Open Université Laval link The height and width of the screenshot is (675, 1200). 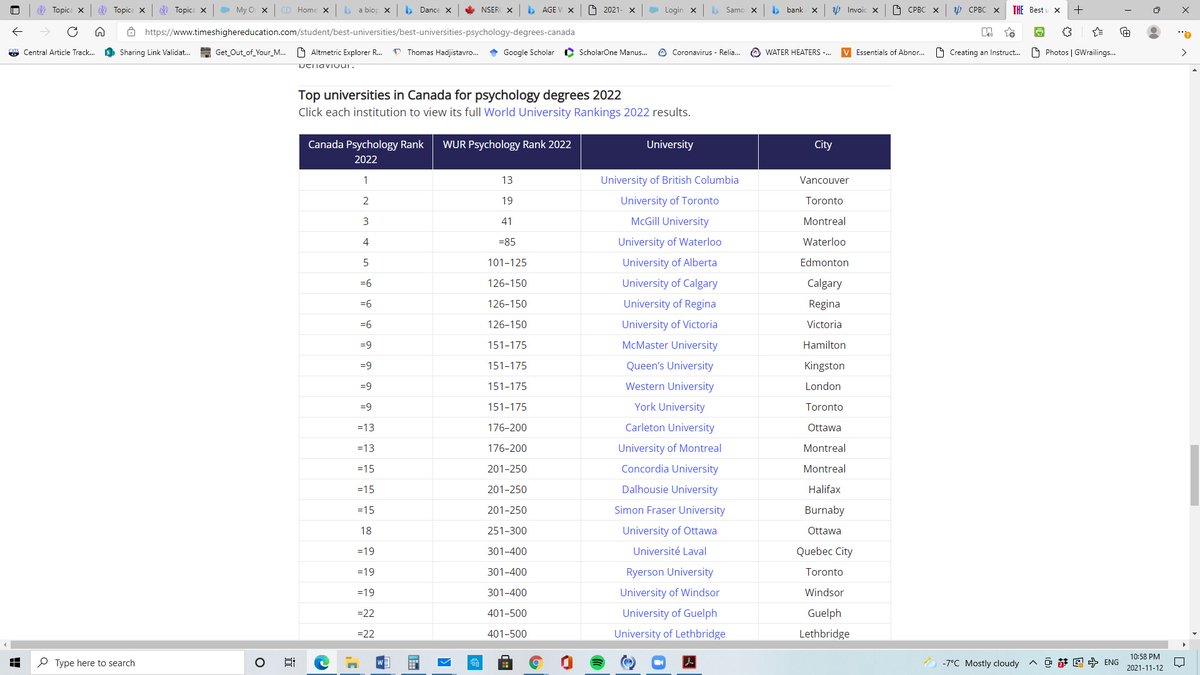tap(669, 551)
